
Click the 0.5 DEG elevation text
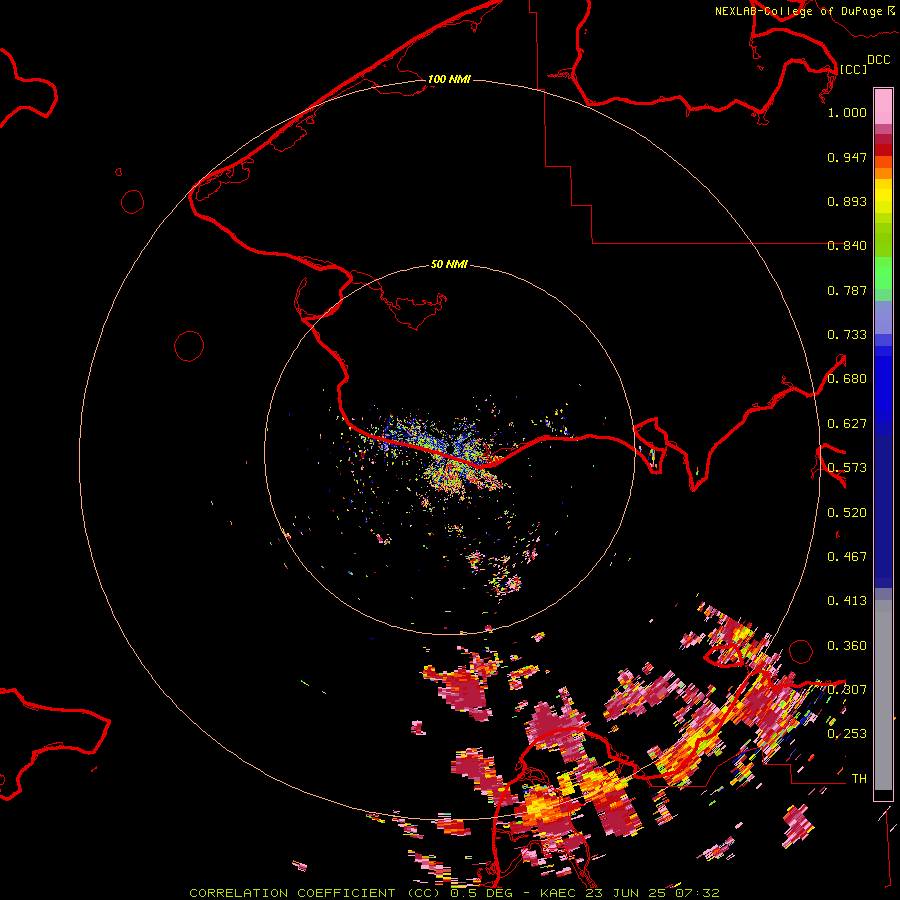point(482,893)
